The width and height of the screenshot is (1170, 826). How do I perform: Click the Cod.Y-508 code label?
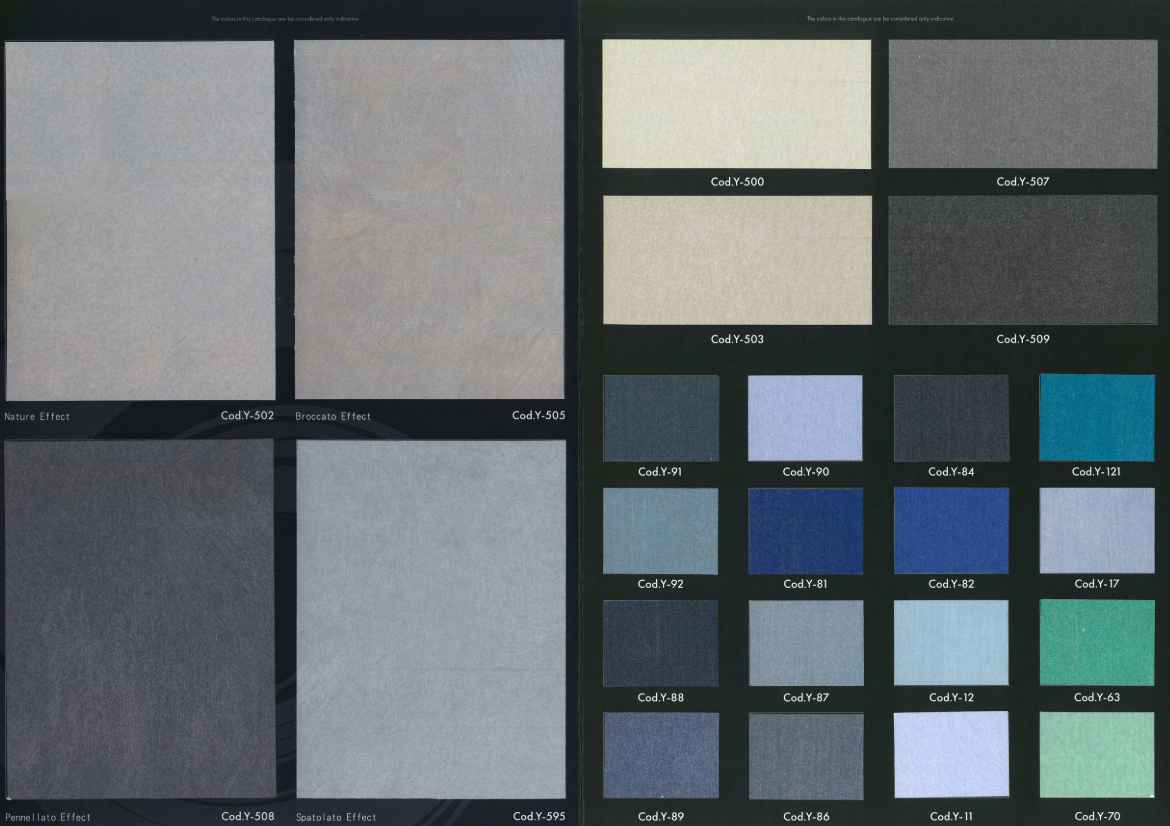click(x=247, y=816)
